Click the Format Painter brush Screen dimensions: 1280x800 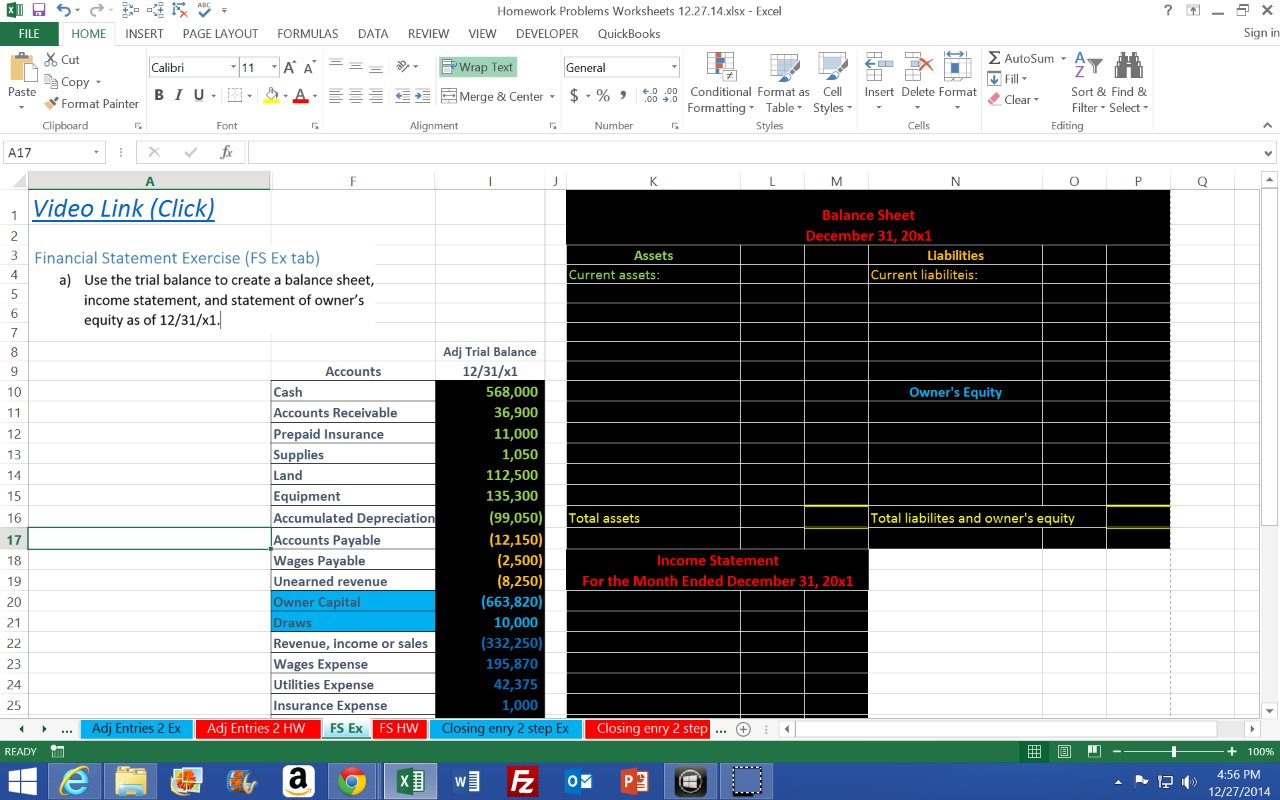[52, 103]
